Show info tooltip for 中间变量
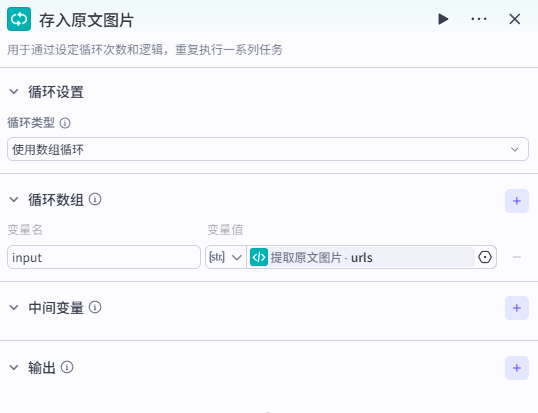This screenshot has width=538, height=413. coord(95,307)
